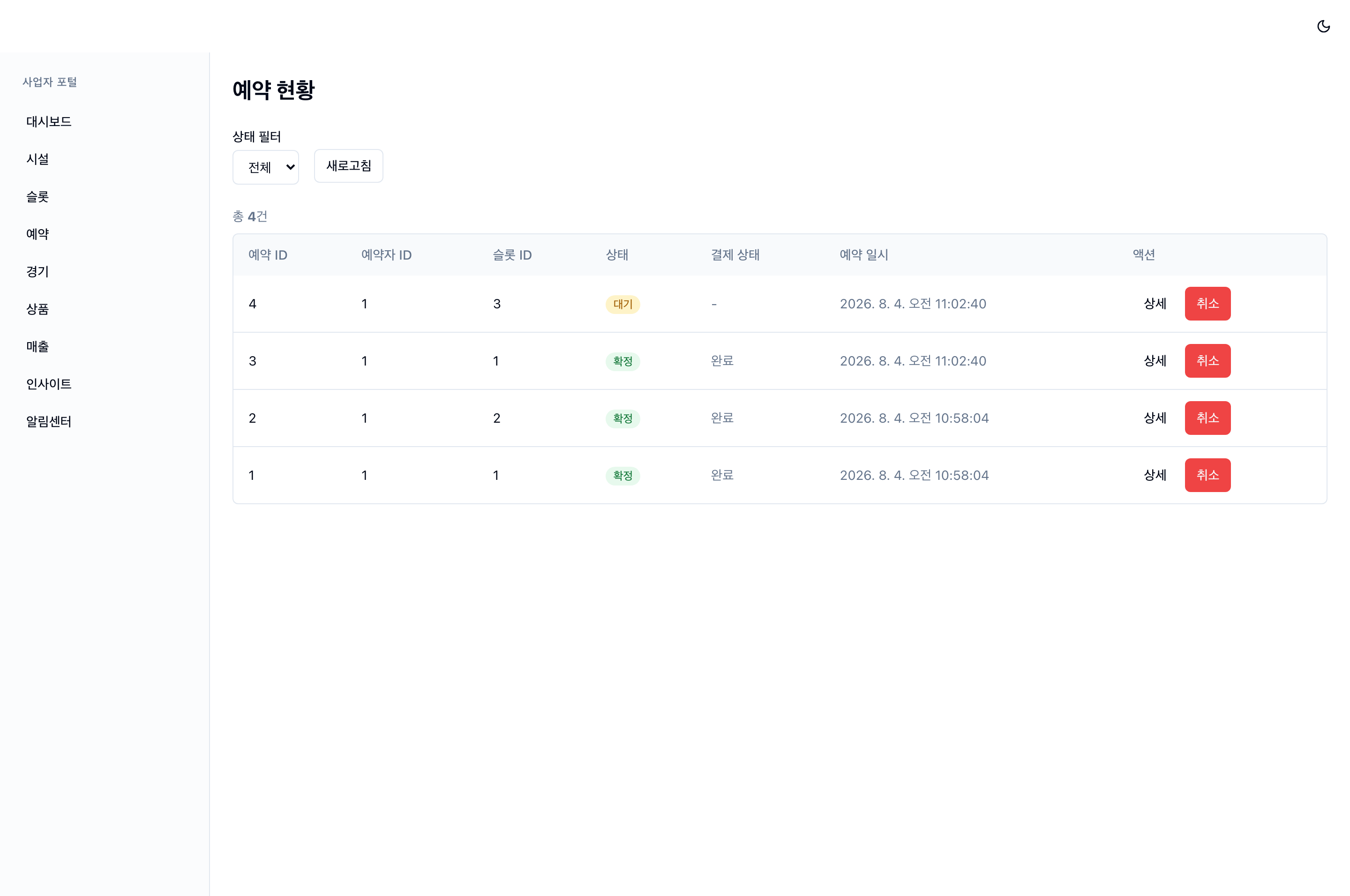Click the 사업자 포털 sidebar title
Image resolution: width=1350 pixels, height=896 pixels.
(50, 82)
